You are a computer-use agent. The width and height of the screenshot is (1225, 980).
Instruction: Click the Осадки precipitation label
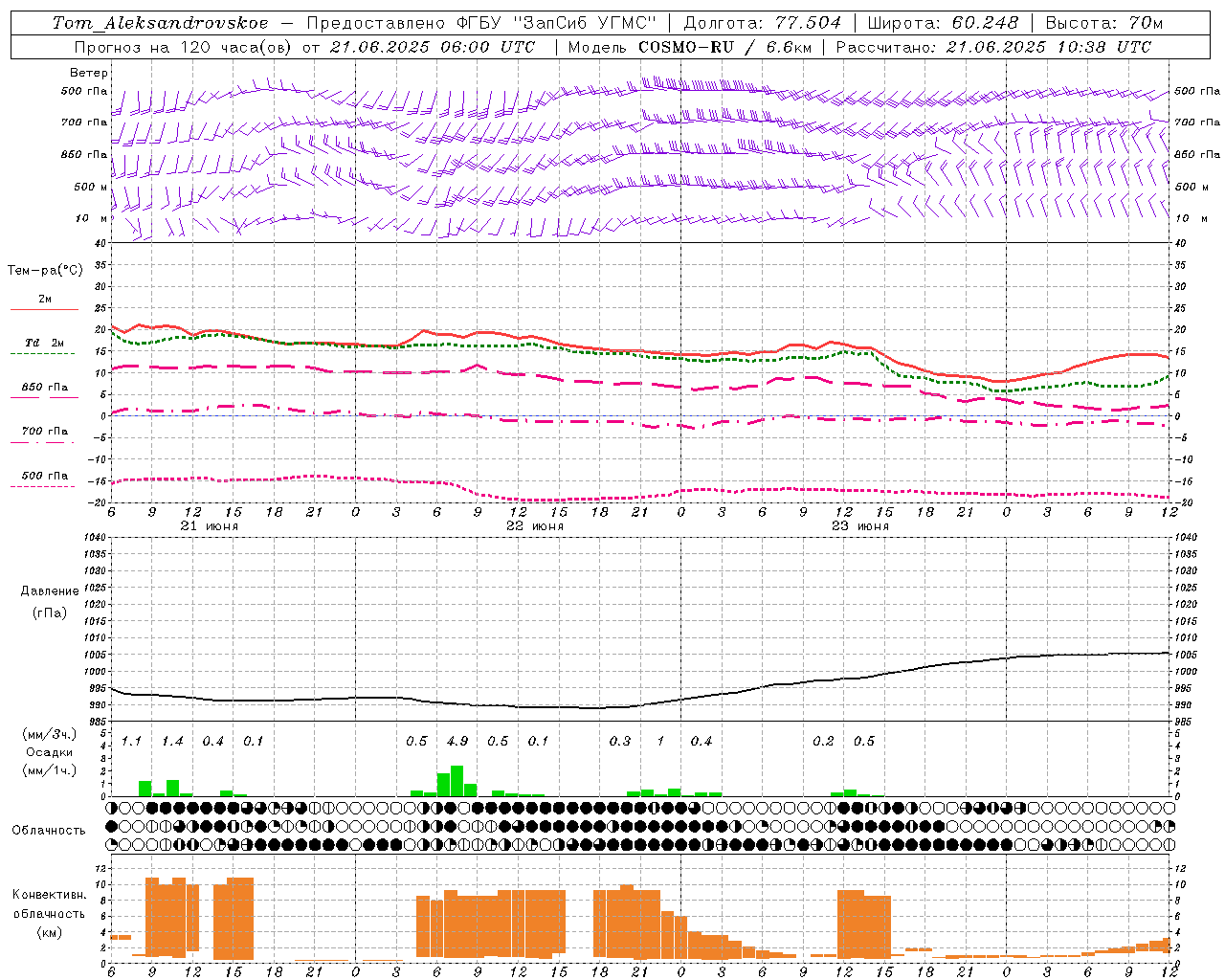(49, 752)
